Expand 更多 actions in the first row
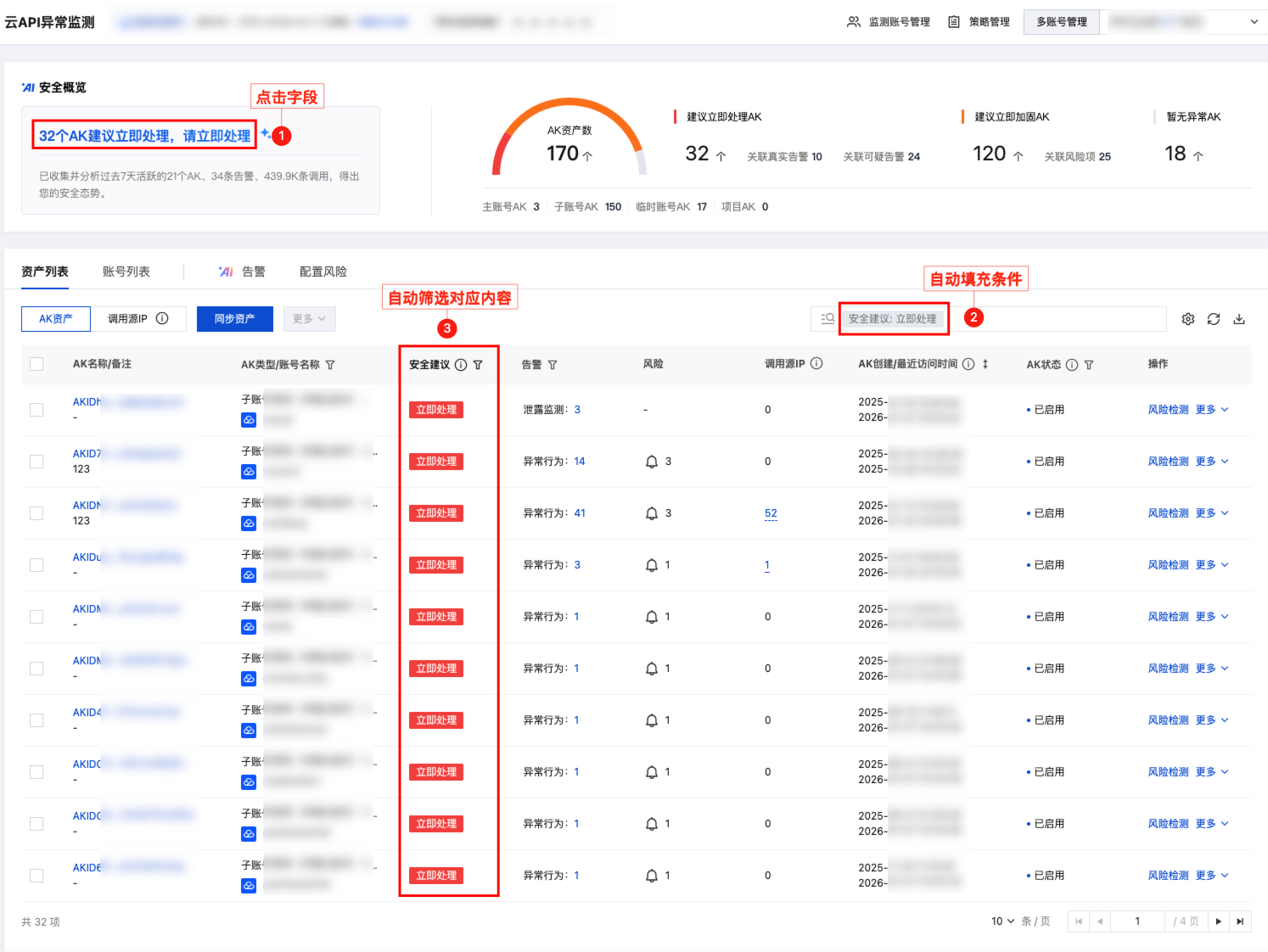Screen dimensions: 1268x952 tap(1211, 410)
